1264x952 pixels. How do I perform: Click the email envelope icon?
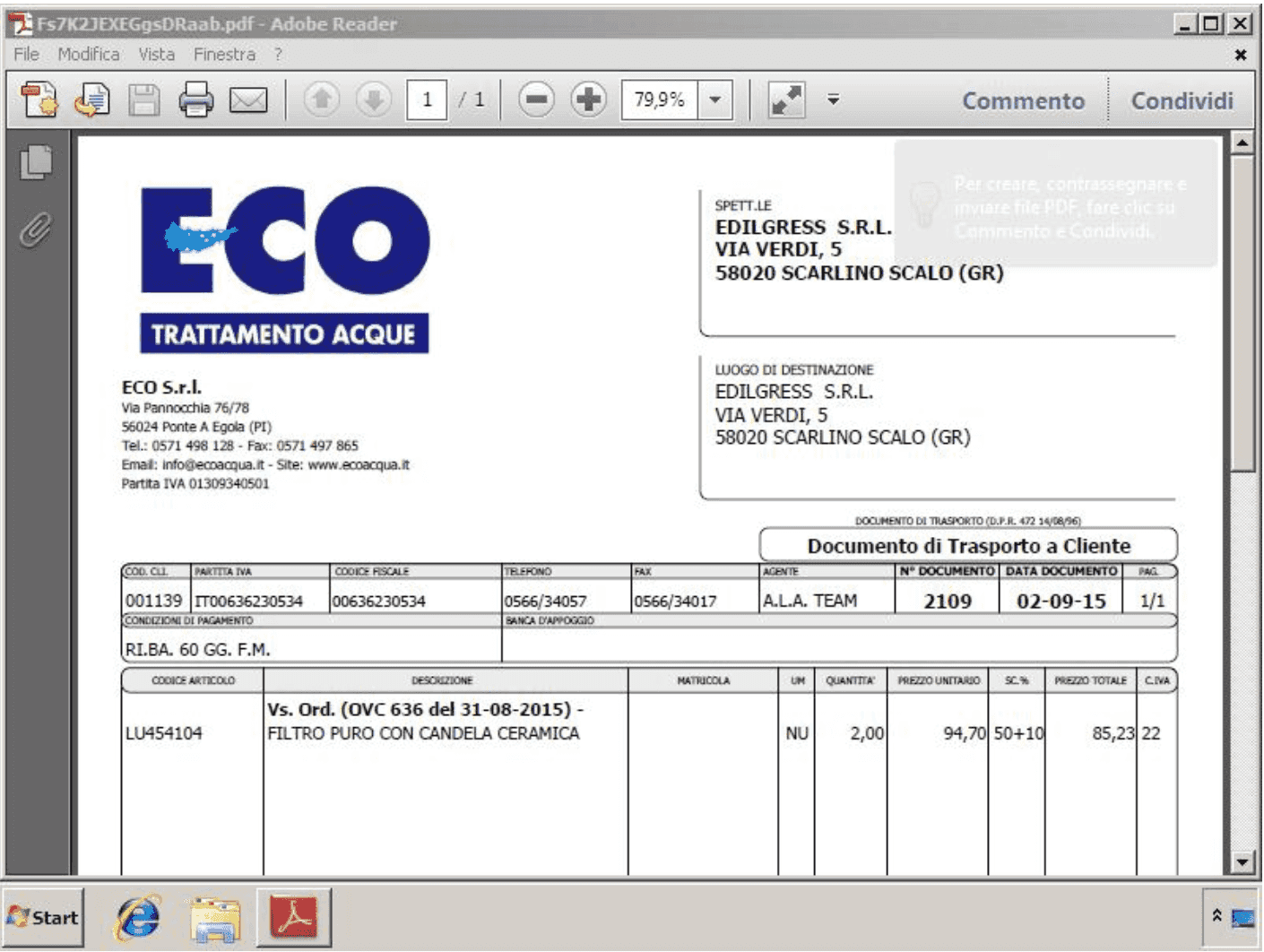pyautogui.click(x=248, y=100)
